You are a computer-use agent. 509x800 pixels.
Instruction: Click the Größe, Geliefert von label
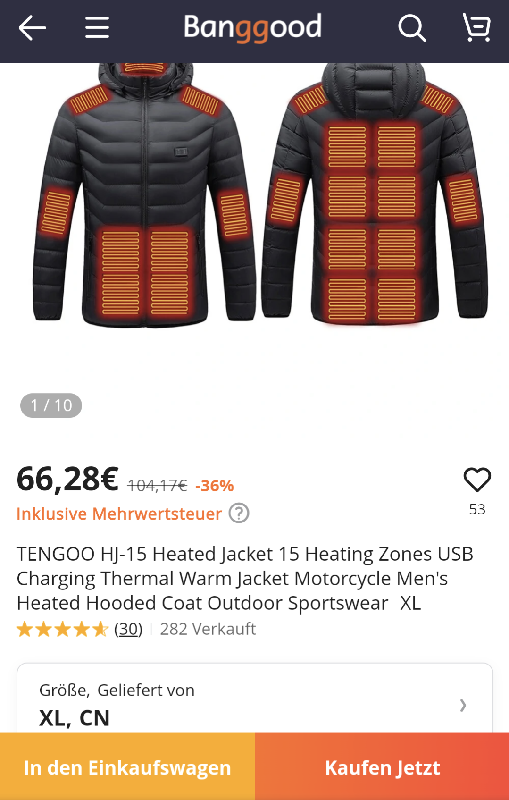(117, 690)
